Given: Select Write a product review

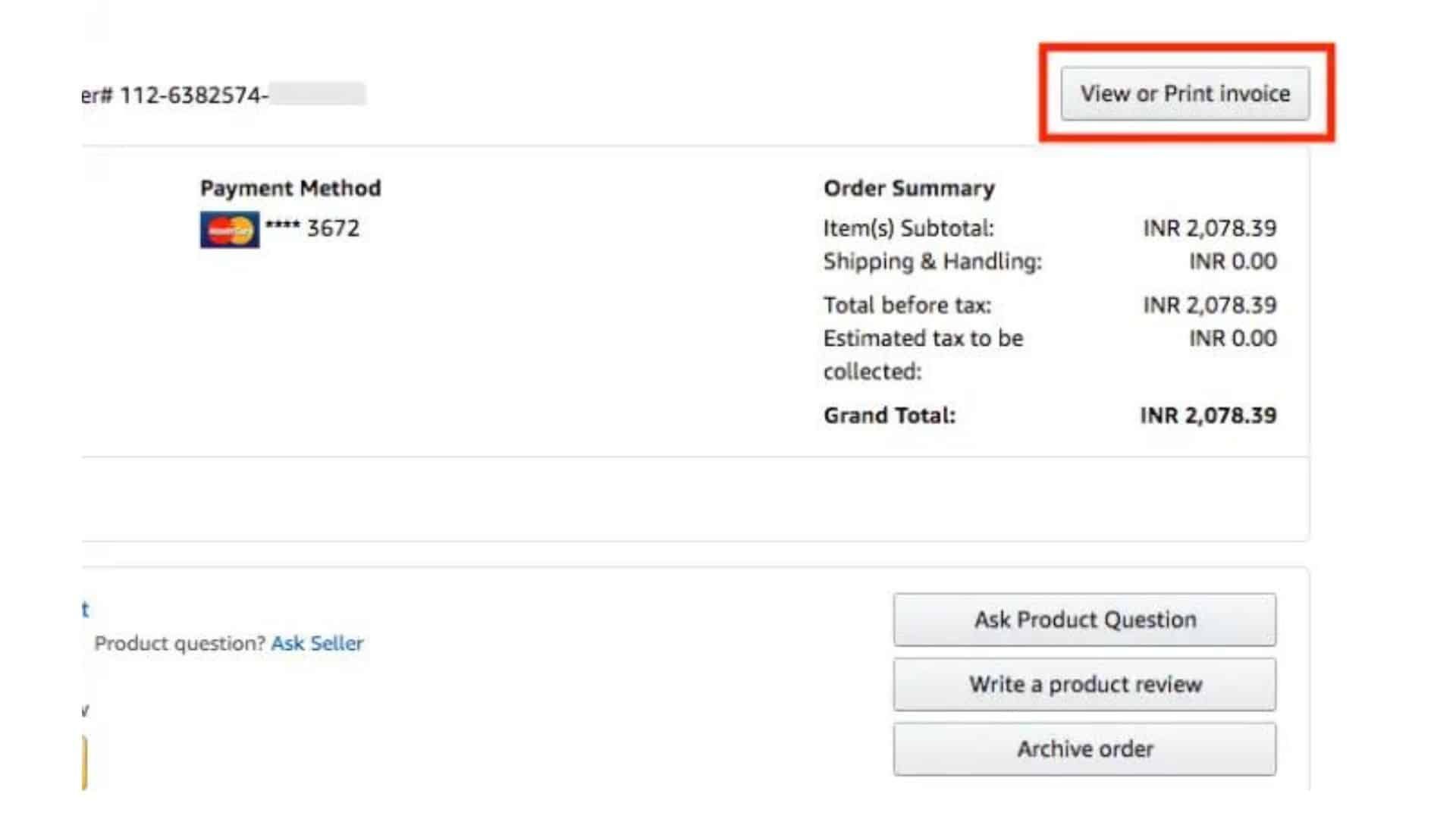Looking at the screenshot, I should point(1084,684).
